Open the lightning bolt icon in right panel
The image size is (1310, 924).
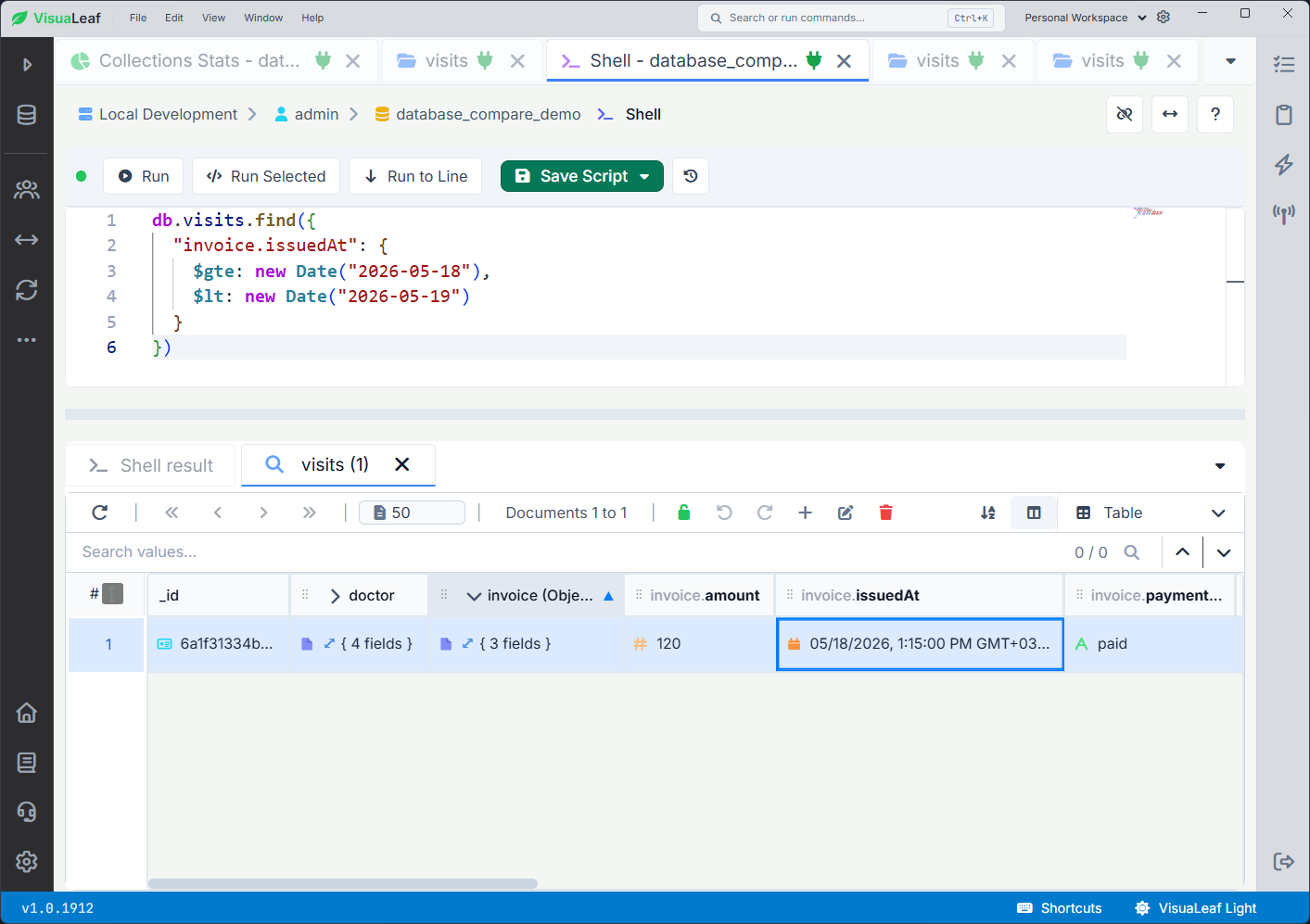pos(1284,164)
